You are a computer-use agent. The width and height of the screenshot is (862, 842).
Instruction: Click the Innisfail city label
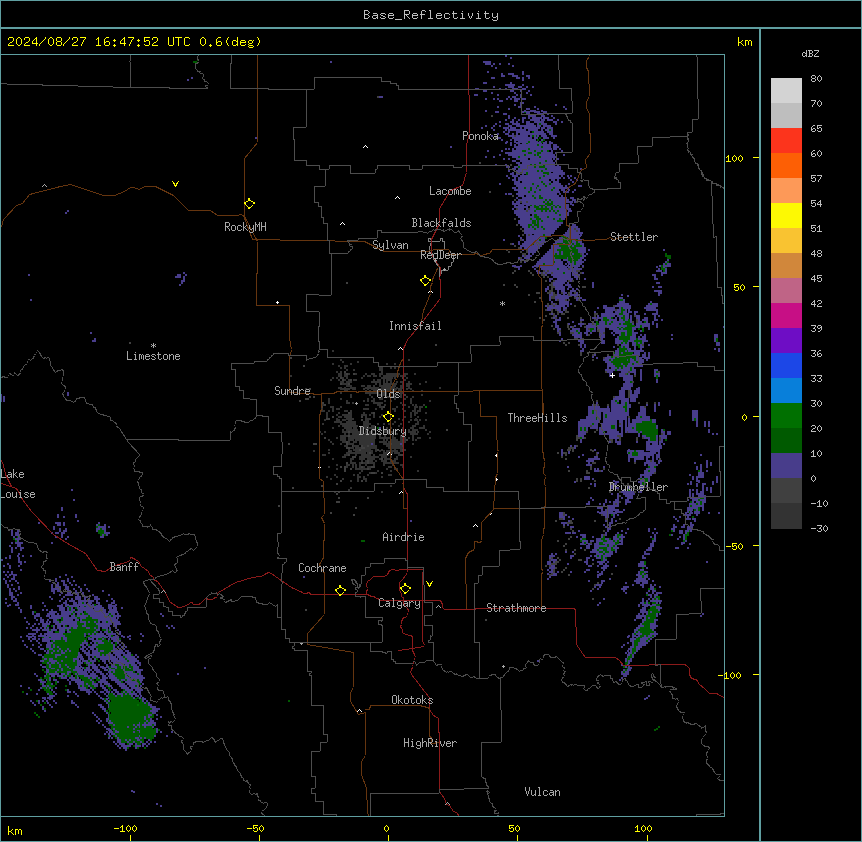point(415,326)
